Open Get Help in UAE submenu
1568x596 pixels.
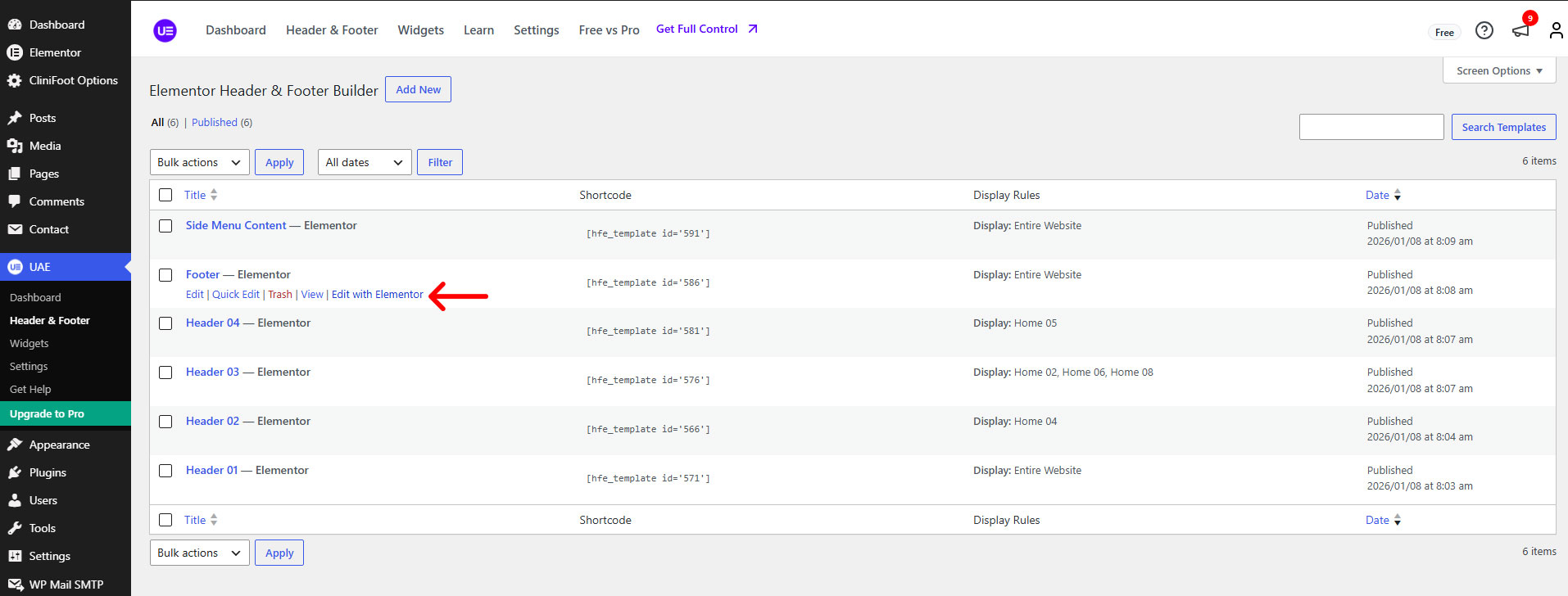coord(30,390)
